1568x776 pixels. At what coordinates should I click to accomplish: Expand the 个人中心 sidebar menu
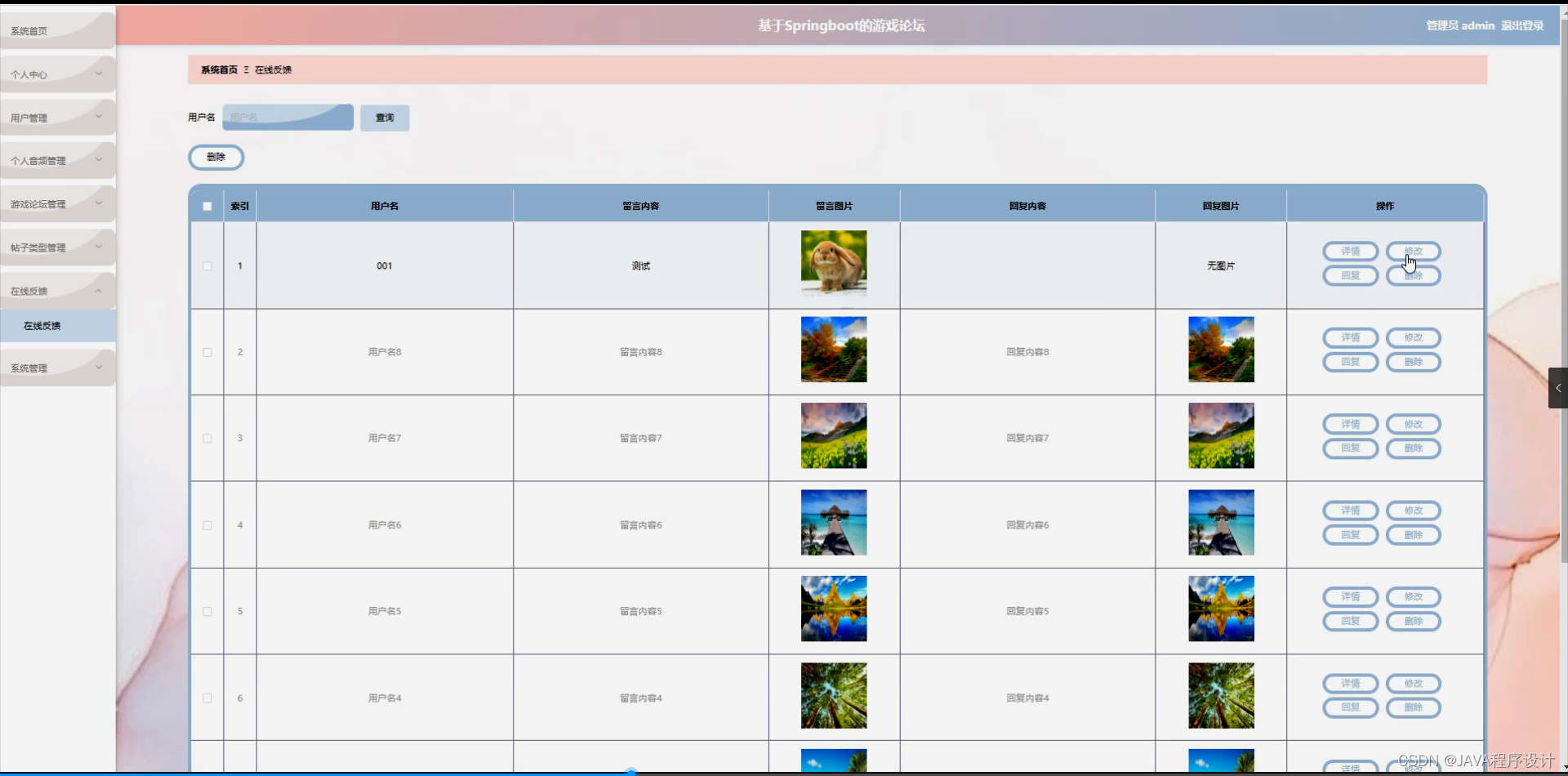point(57,74)
